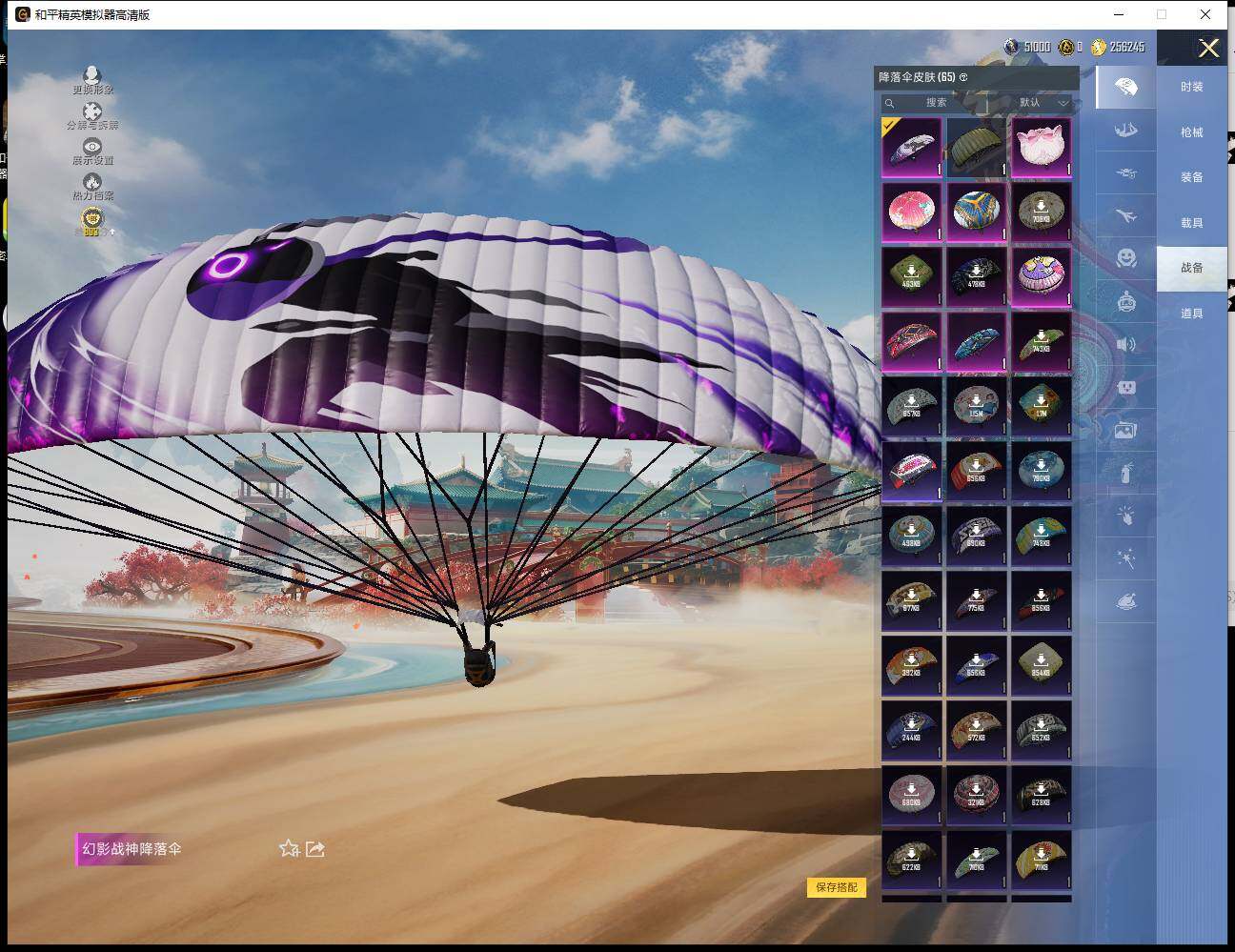
Task: Select the airplane skin category icon
Action: click(1125, 217)
